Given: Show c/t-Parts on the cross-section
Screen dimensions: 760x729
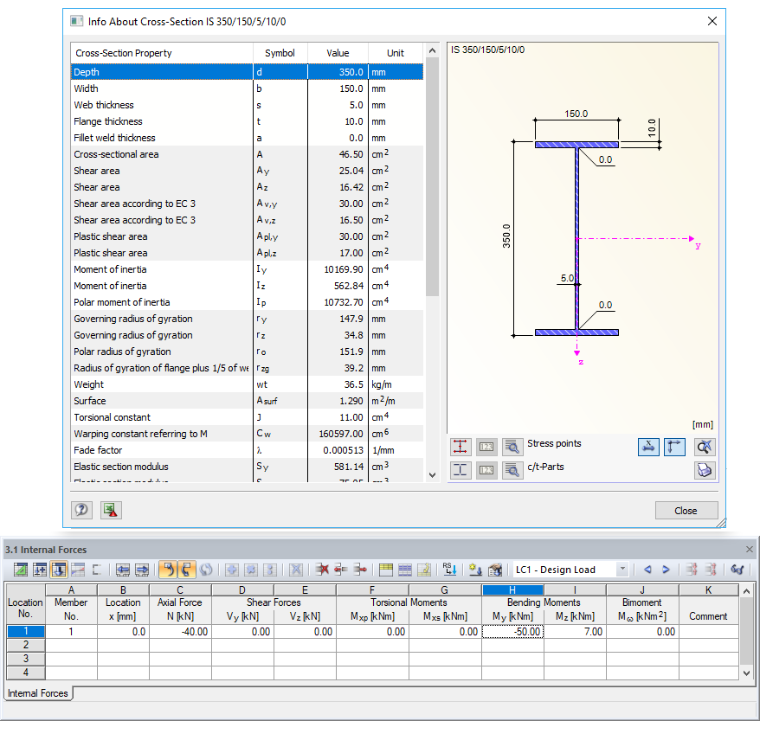Looking at the screenshot, I should click(460, 470).
